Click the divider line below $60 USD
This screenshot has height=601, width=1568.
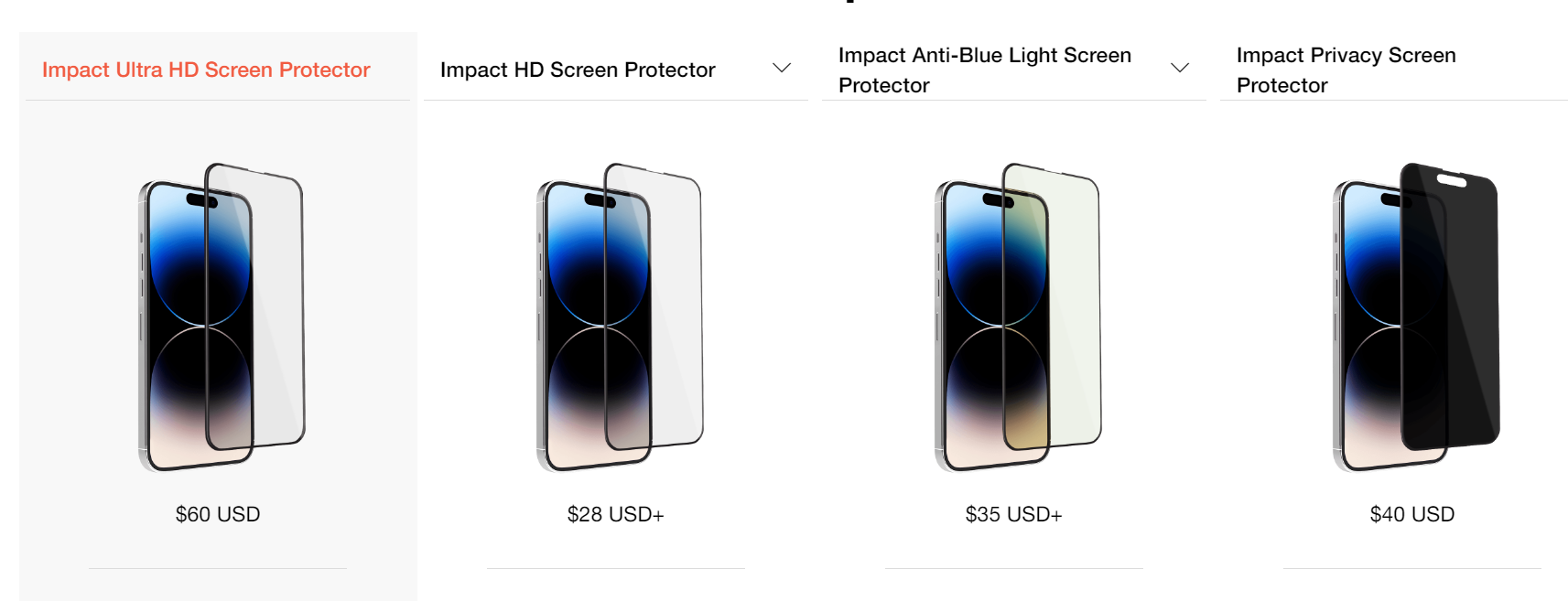tap(218, 568)
